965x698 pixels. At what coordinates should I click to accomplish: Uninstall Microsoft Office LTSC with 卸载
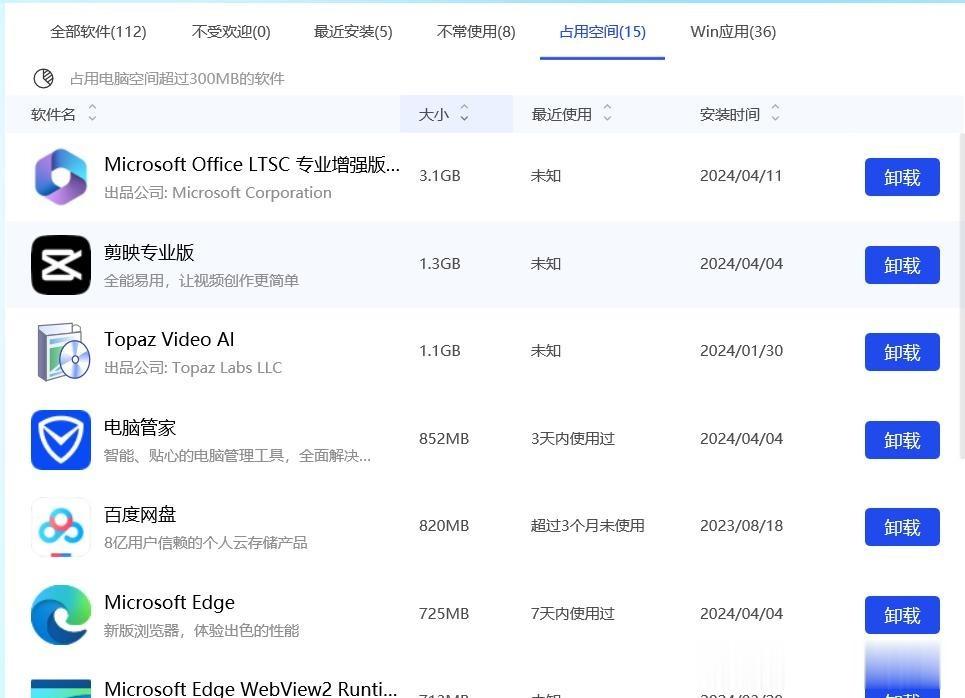point(902,177)
